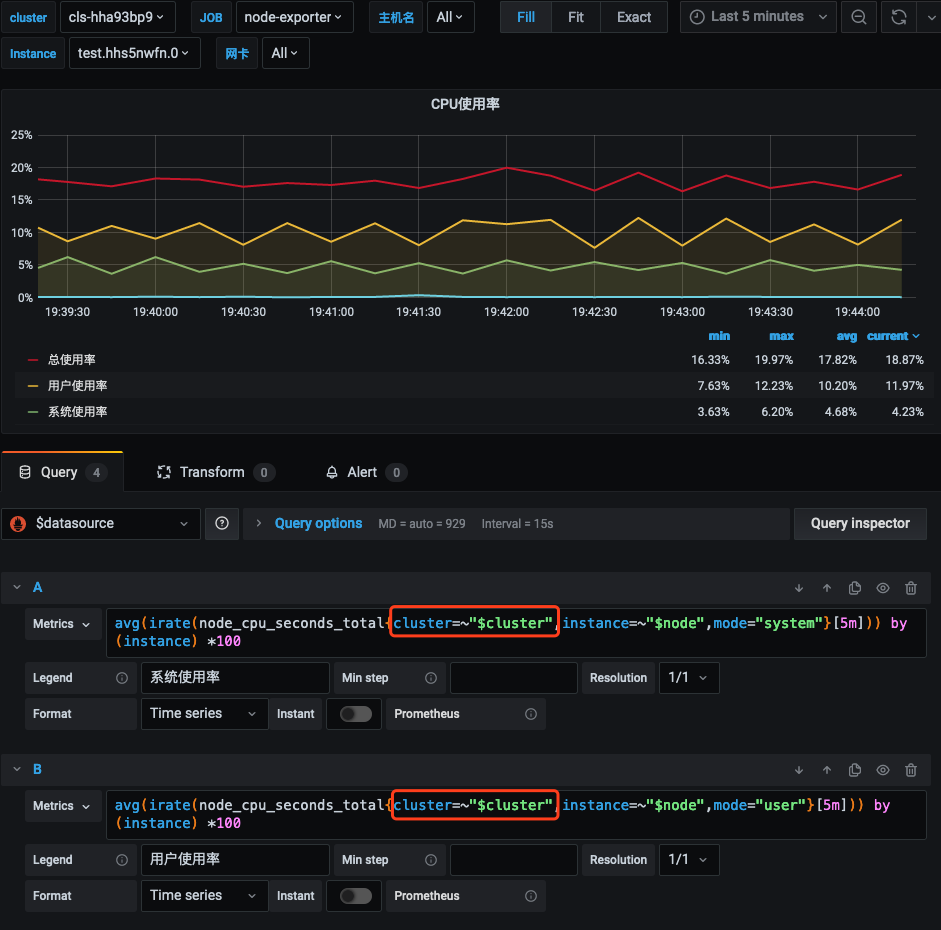941x930 pixels.
Task: Click the Min step input field of query A
Action: 513,678
